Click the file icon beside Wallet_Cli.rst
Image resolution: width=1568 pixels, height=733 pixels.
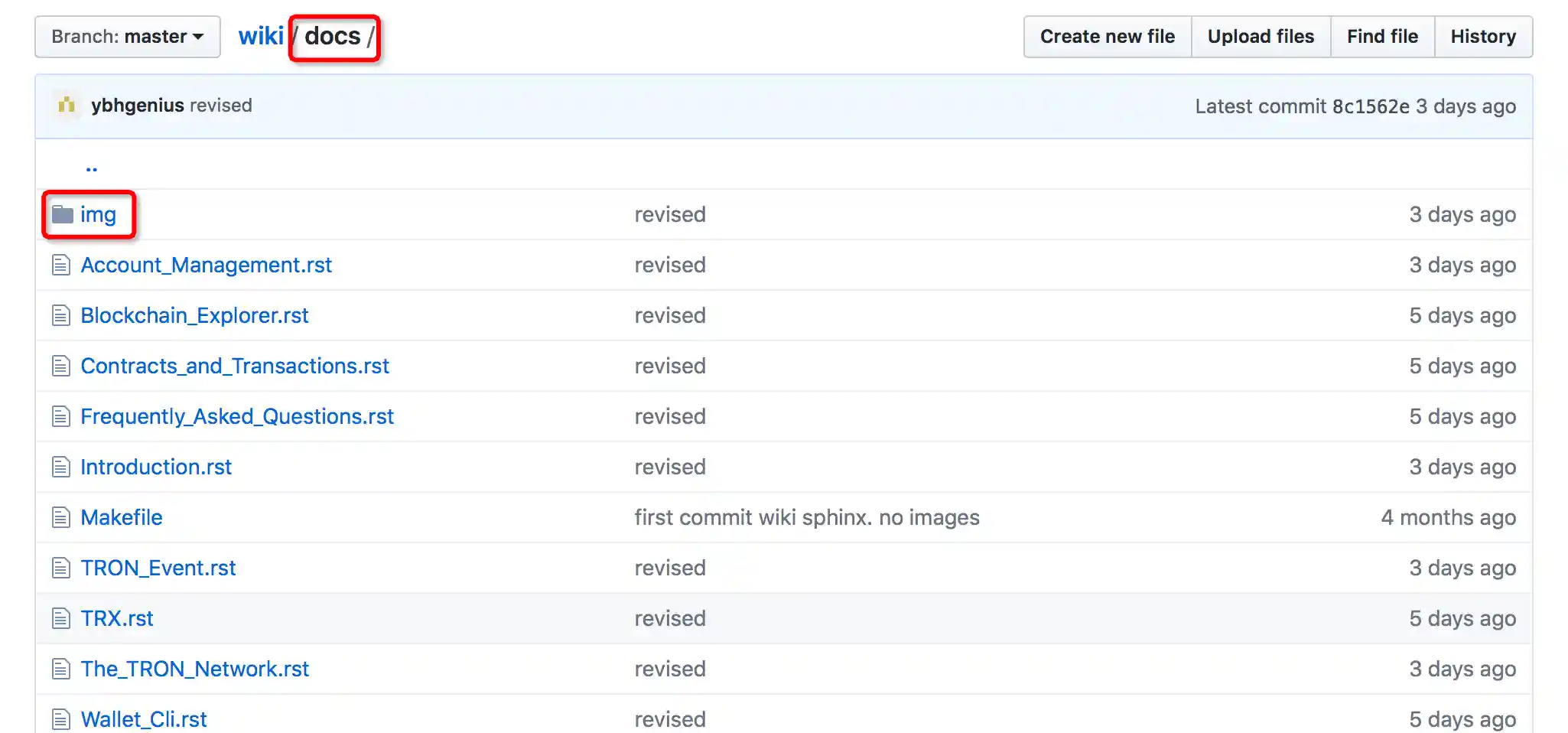[61, 720]
